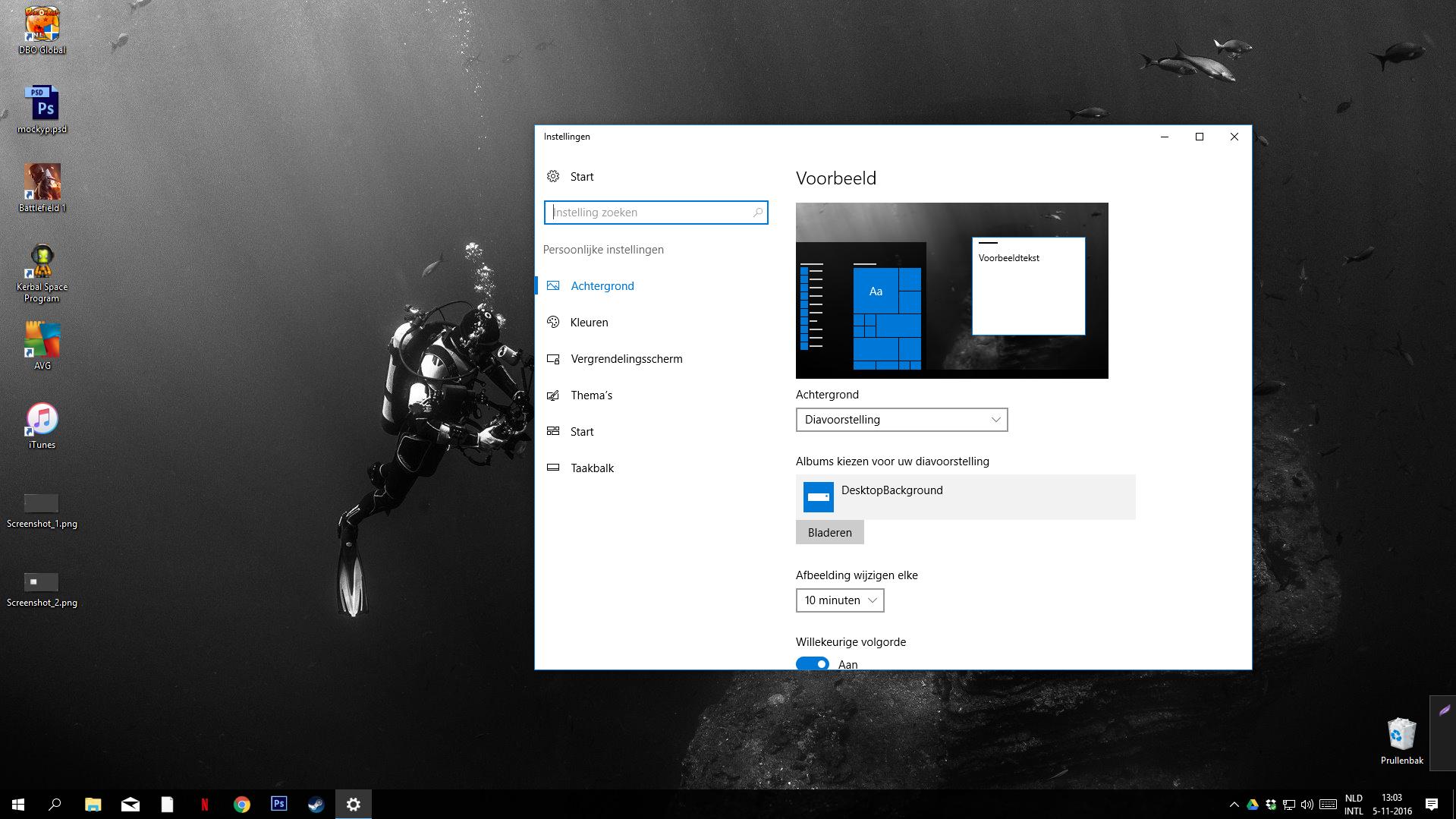Expand the 10 minuten interval dropdown

[839, 600]
